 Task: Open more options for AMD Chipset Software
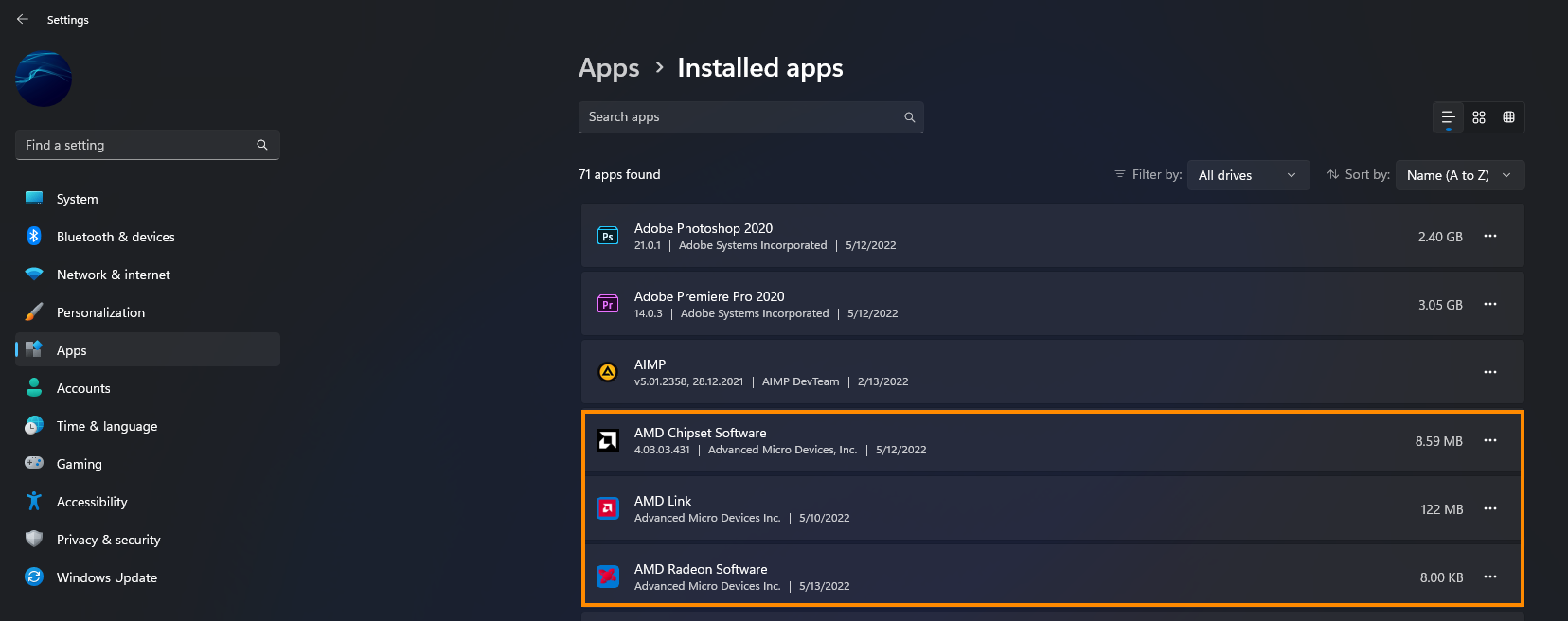pyautogui.click(x=1490, y=440)
